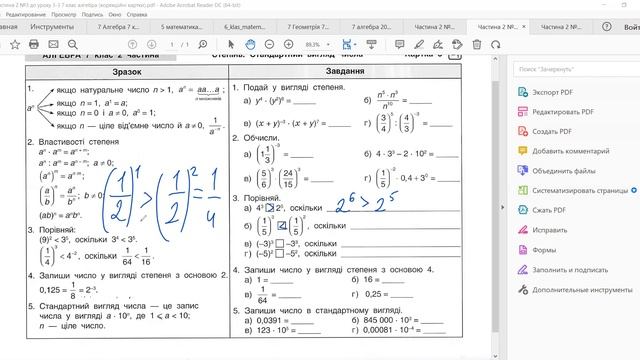Switch to the 7 алгебра 20 tab
This screenshot has height=360, width=640.
(371, 27)
